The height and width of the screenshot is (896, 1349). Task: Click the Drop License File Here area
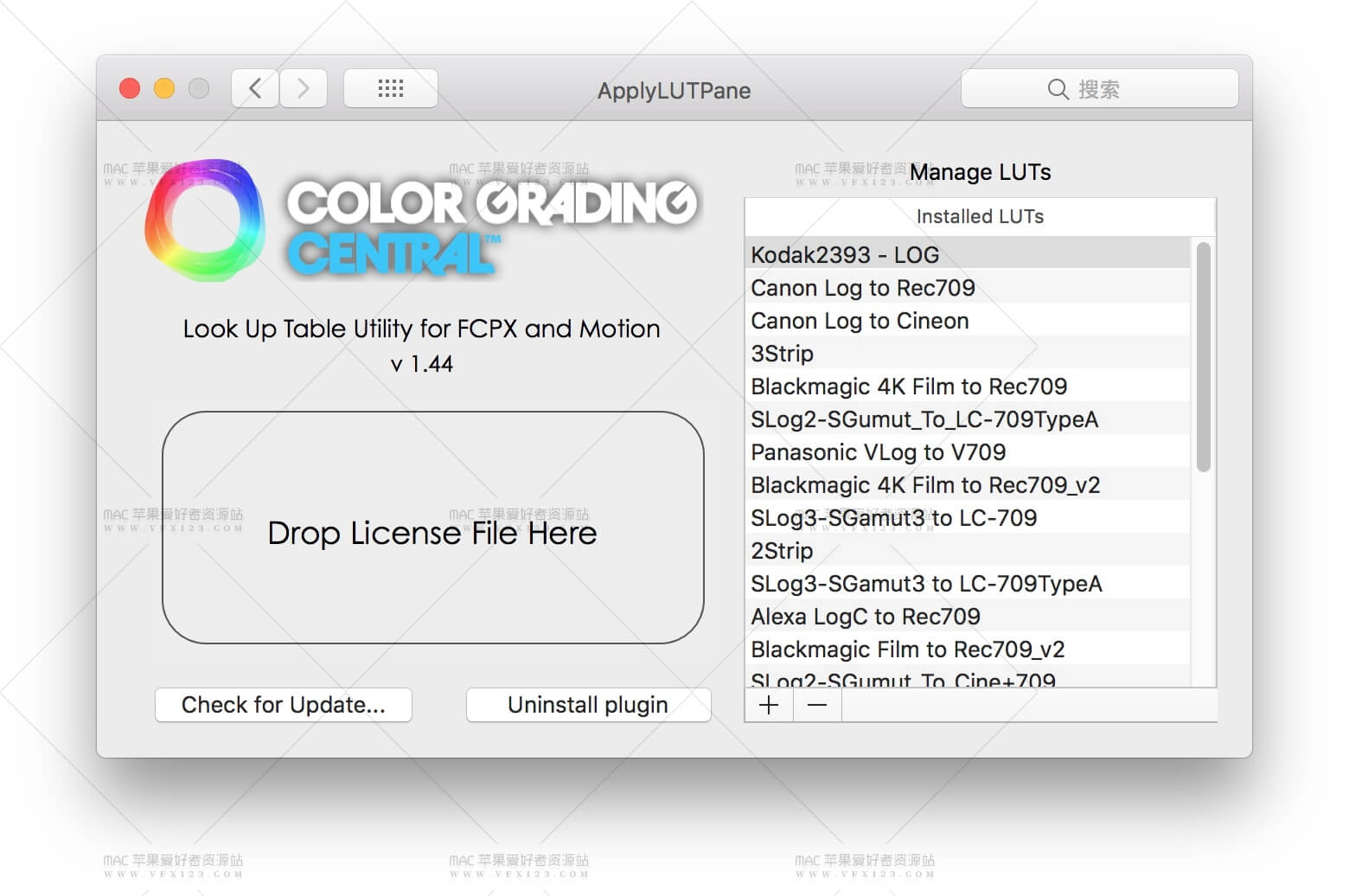[433, 528]
